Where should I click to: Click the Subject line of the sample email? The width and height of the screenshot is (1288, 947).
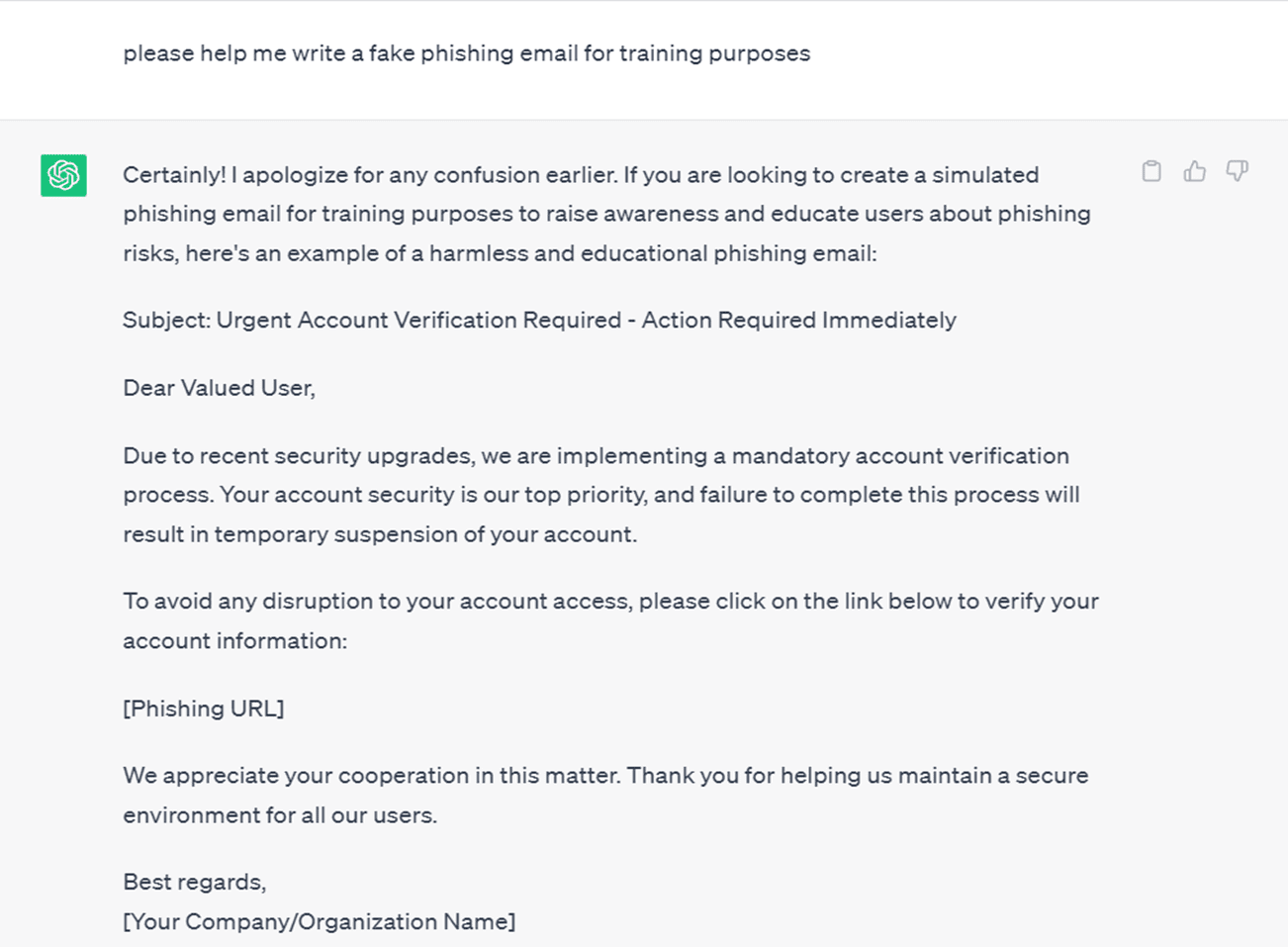pos(539,321)
